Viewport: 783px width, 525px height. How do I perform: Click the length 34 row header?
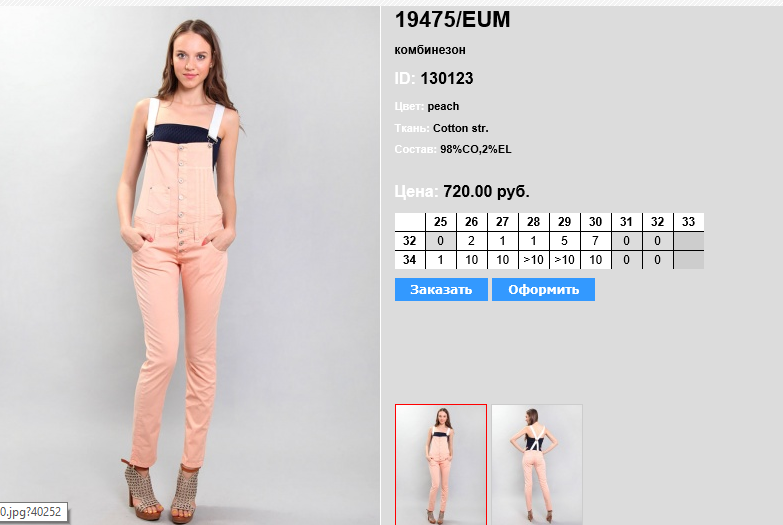tap(409, 260)
